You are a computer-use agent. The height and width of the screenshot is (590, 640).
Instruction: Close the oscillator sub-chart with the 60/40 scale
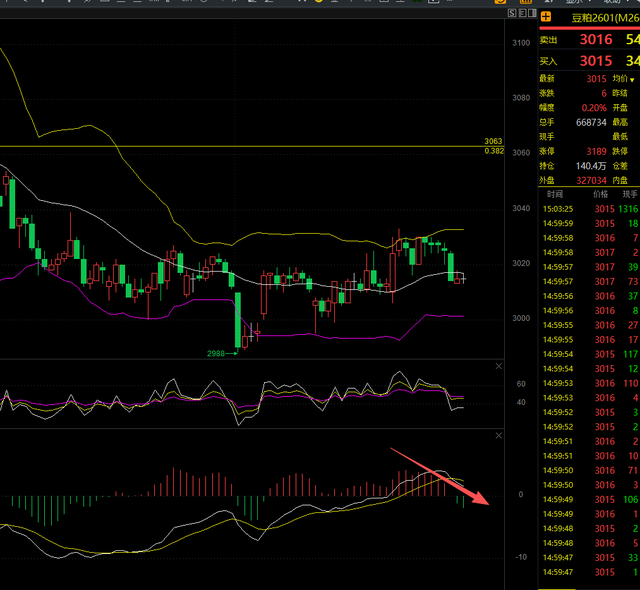tap(499, 366)
